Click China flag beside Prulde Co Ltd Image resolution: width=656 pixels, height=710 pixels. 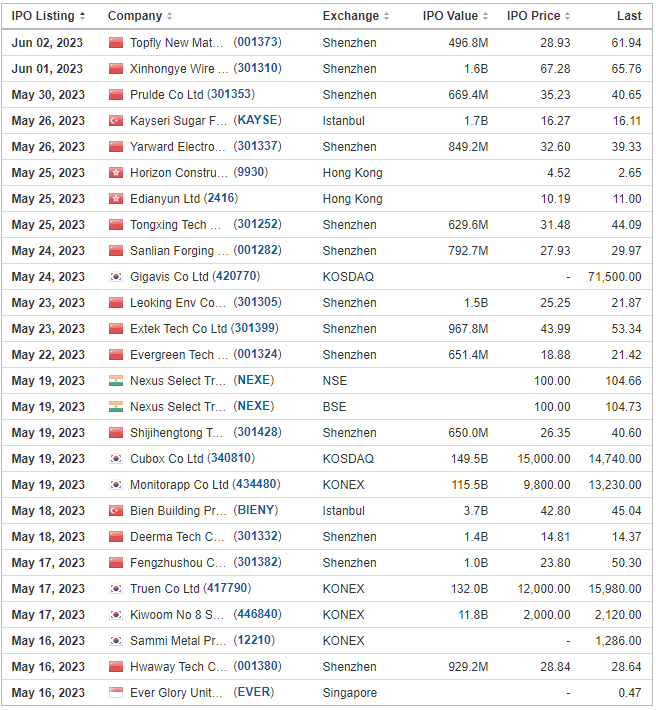(x=116, y=95)
